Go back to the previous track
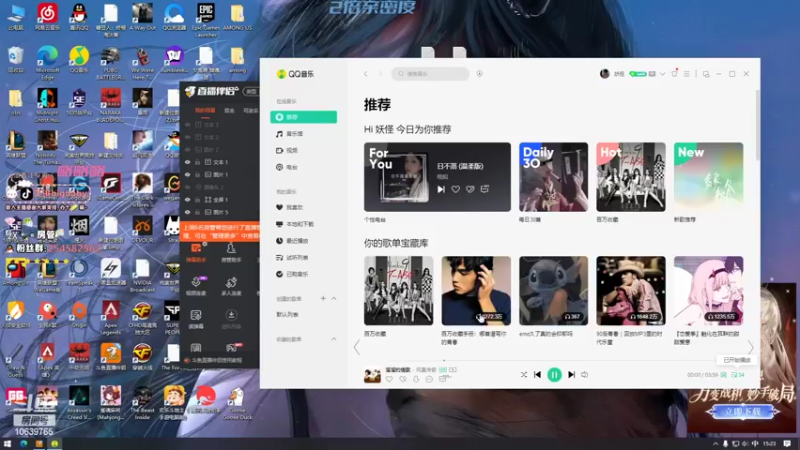Screen dimensions: 800x450 537,374
